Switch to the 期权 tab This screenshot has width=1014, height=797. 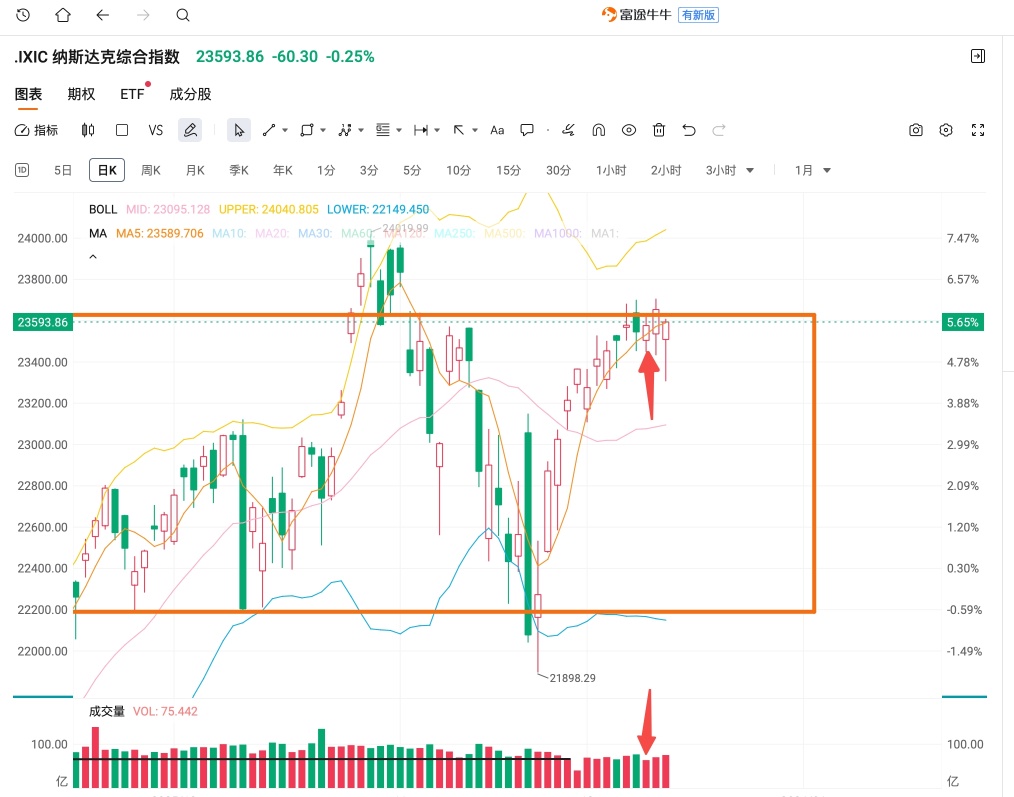coord(81,94)
